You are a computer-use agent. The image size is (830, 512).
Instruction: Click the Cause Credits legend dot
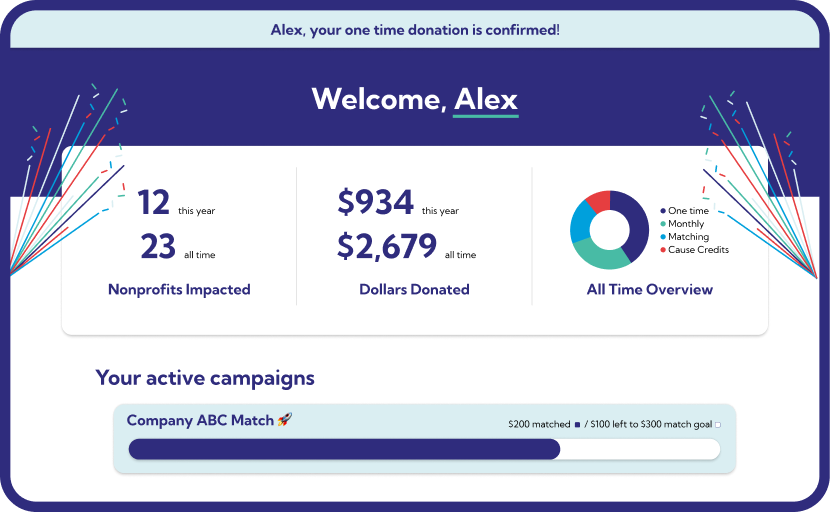pyautogui.click(x=662, y=250)
